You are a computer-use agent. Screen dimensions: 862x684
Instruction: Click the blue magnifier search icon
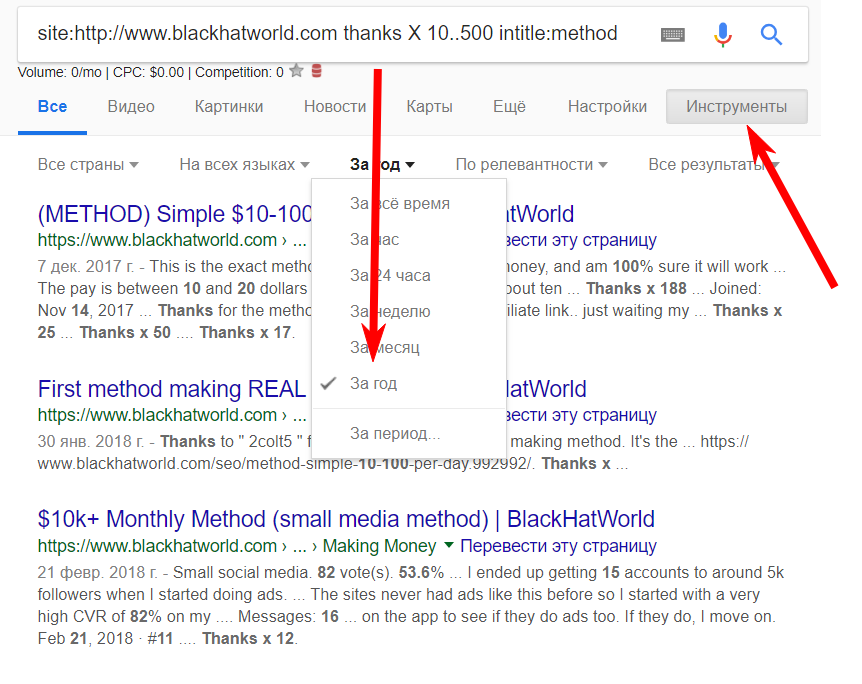771,35
